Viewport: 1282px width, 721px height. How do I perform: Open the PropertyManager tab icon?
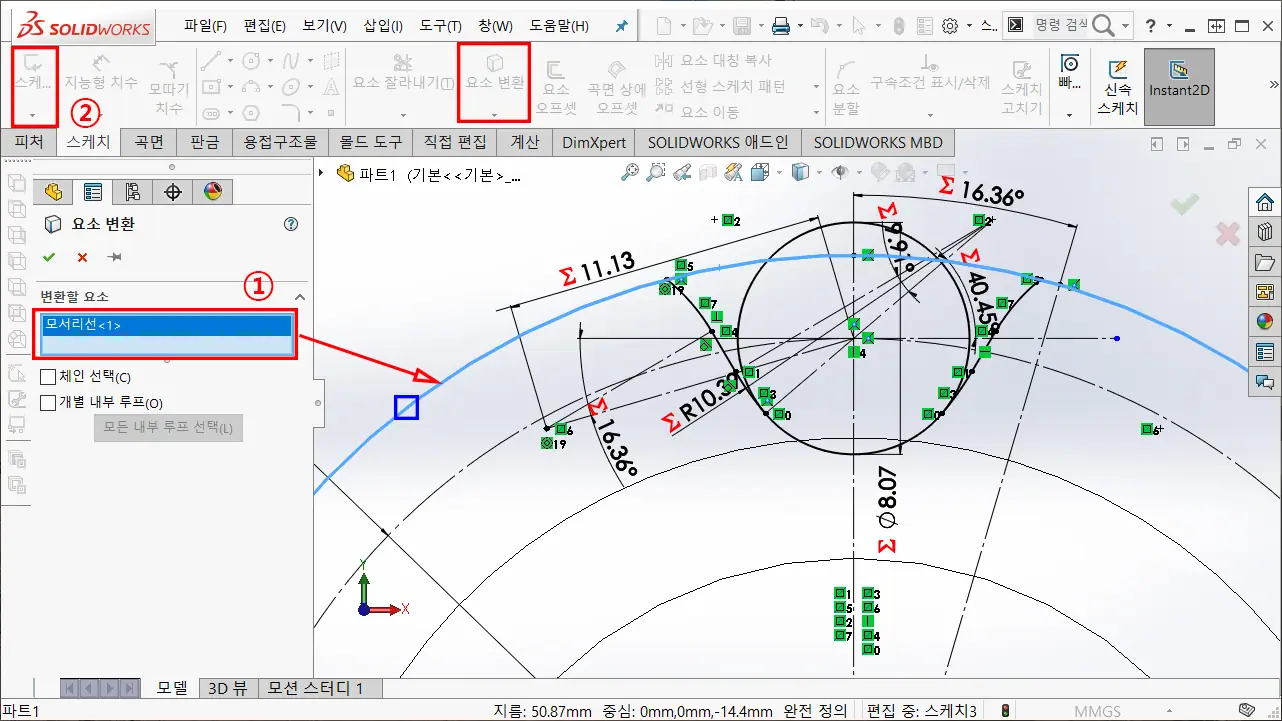tap(93, 191)
